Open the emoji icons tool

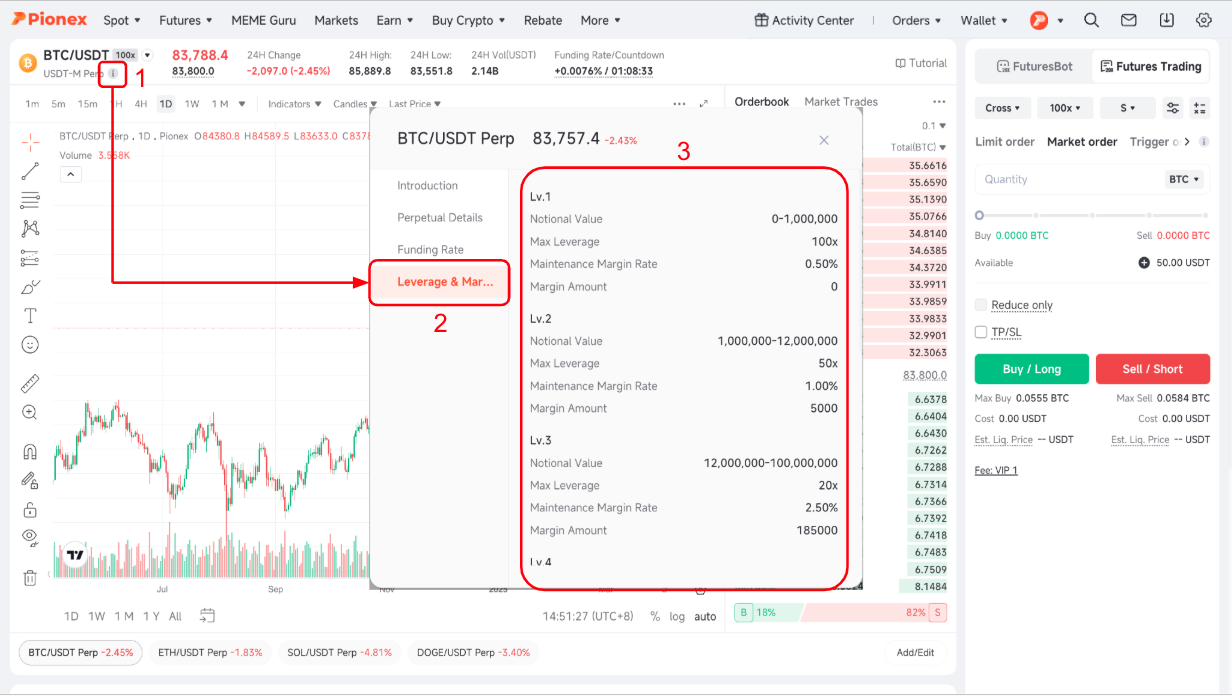[x=30, y=345]
